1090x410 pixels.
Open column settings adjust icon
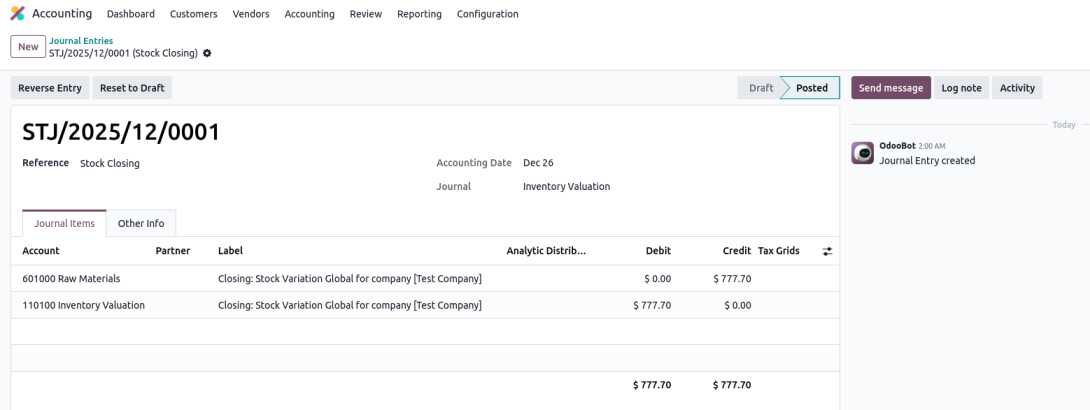[x=827, y=251]
